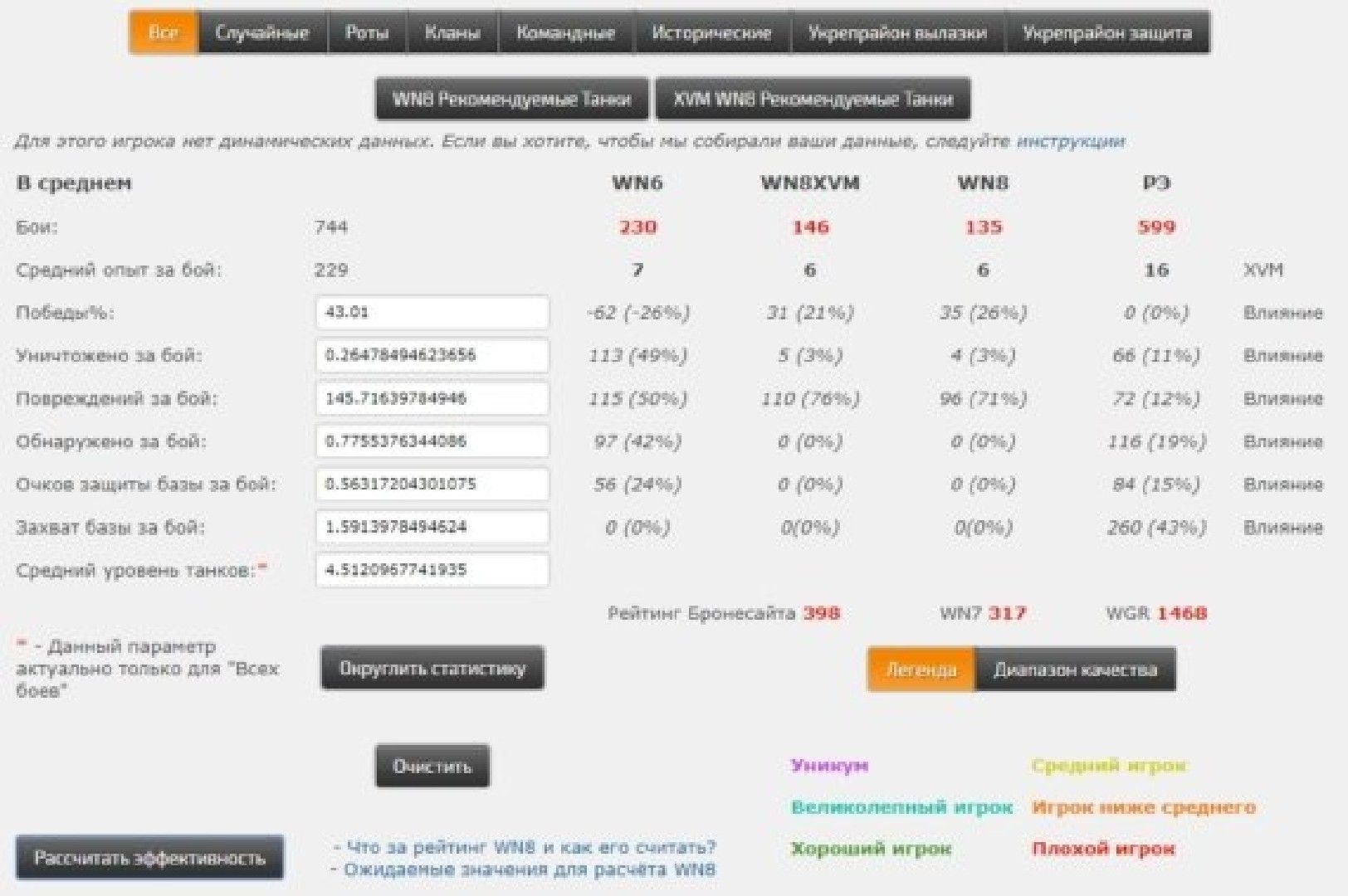Switch to Случайные tab
The height and width of the screenshot is (896, 1348).
coord(262,33)
